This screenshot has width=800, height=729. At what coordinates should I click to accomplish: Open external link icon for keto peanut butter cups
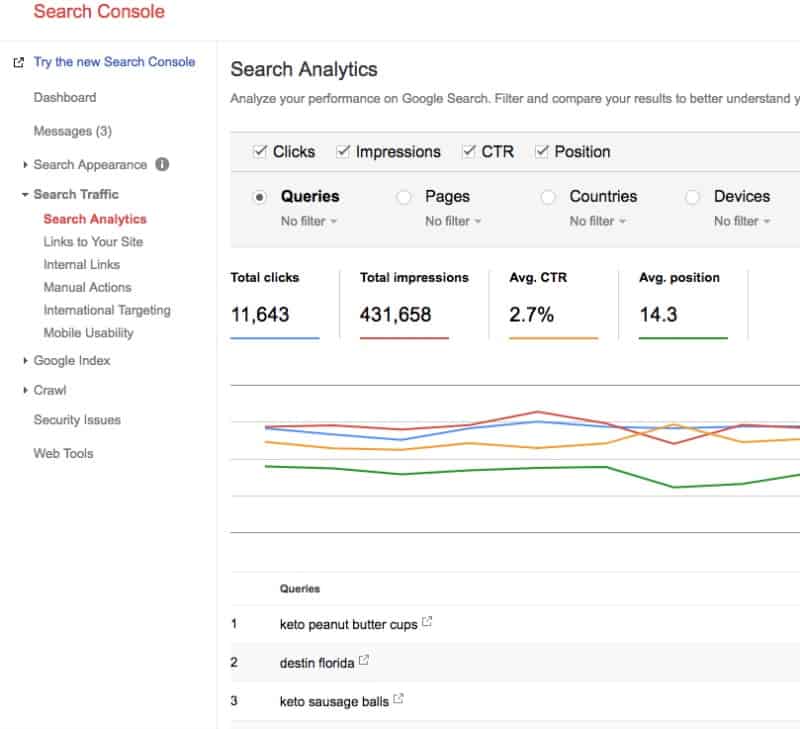[427, 622]
